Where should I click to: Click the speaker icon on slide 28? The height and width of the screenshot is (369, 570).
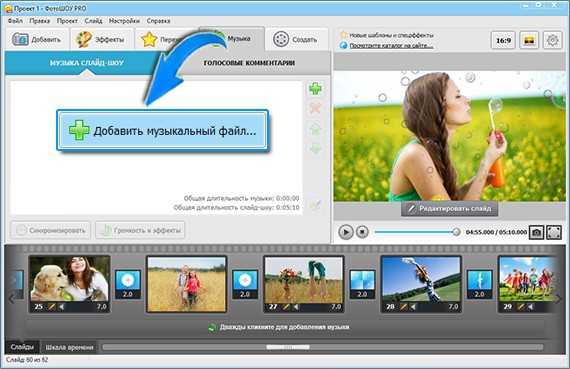tap(413, 307)
